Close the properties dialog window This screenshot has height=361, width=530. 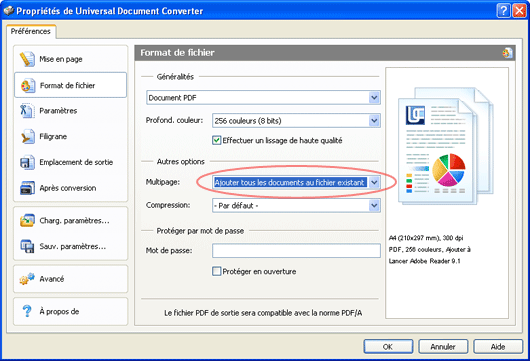coord(519,11)
